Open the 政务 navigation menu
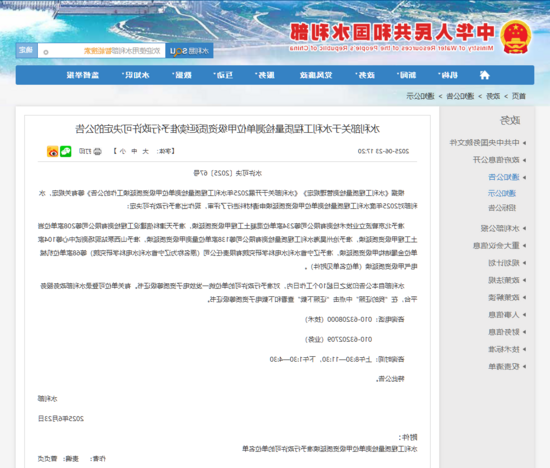The image size is (550, 468). 365,75
